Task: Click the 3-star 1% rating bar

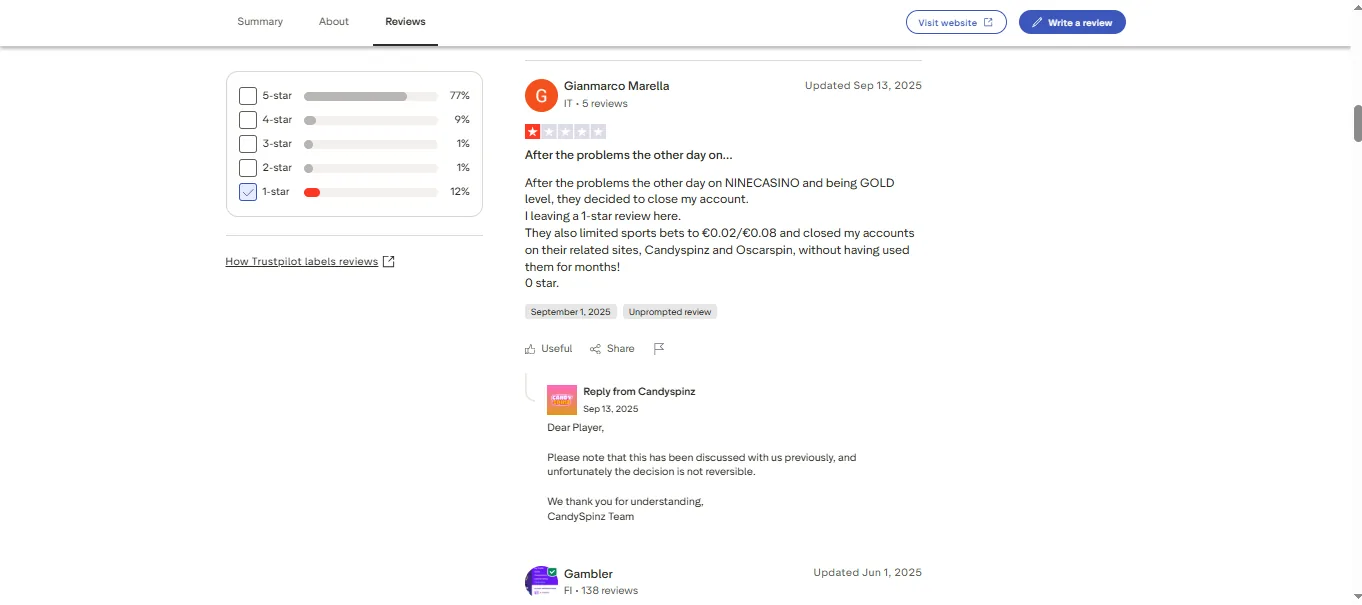Action: (371, 144)
